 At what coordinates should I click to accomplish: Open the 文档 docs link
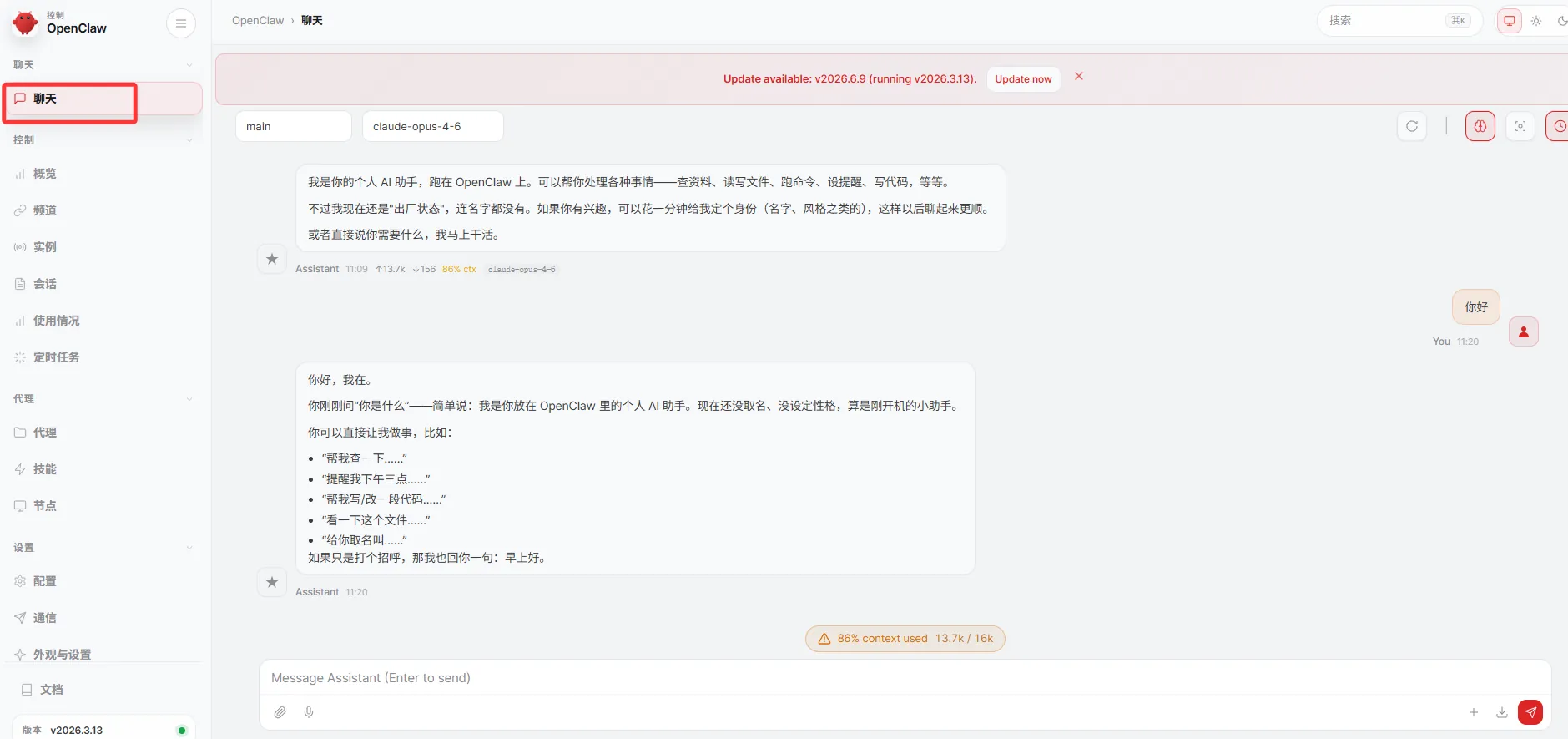coord(103,690)
